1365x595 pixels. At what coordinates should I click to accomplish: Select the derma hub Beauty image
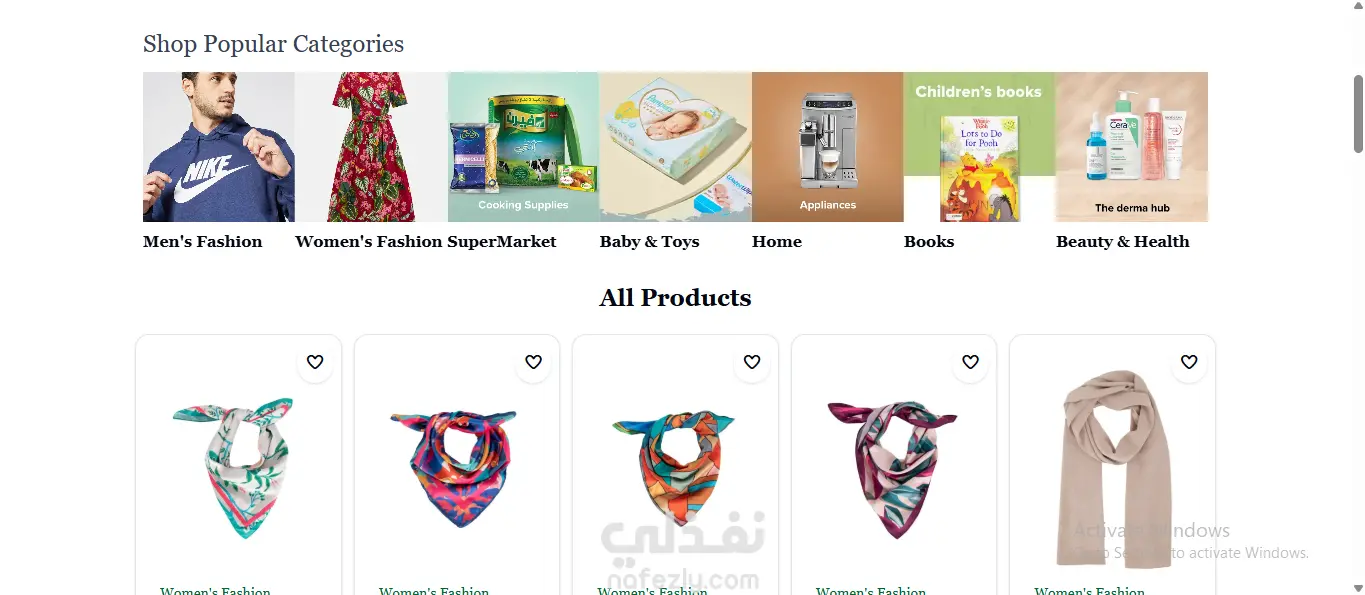click(1132, 147)
